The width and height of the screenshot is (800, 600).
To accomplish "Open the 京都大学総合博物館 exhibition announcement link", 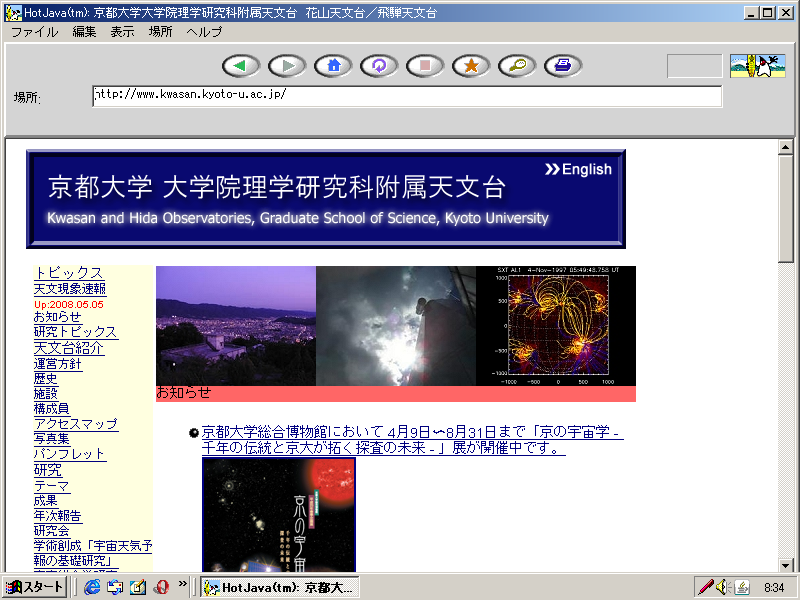I will [x=412, y=440].
